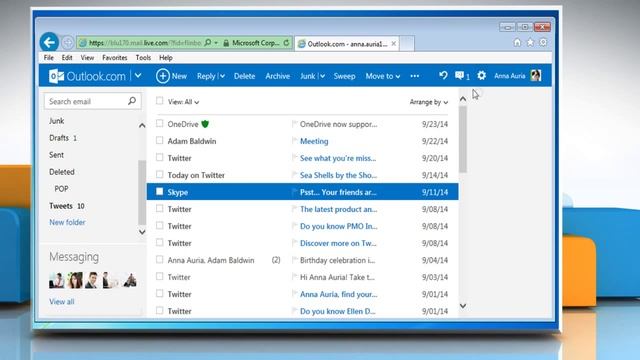640x360 pixels.
Task: Click the message list scroll-up arrow
Action: (x=463, y=99)
